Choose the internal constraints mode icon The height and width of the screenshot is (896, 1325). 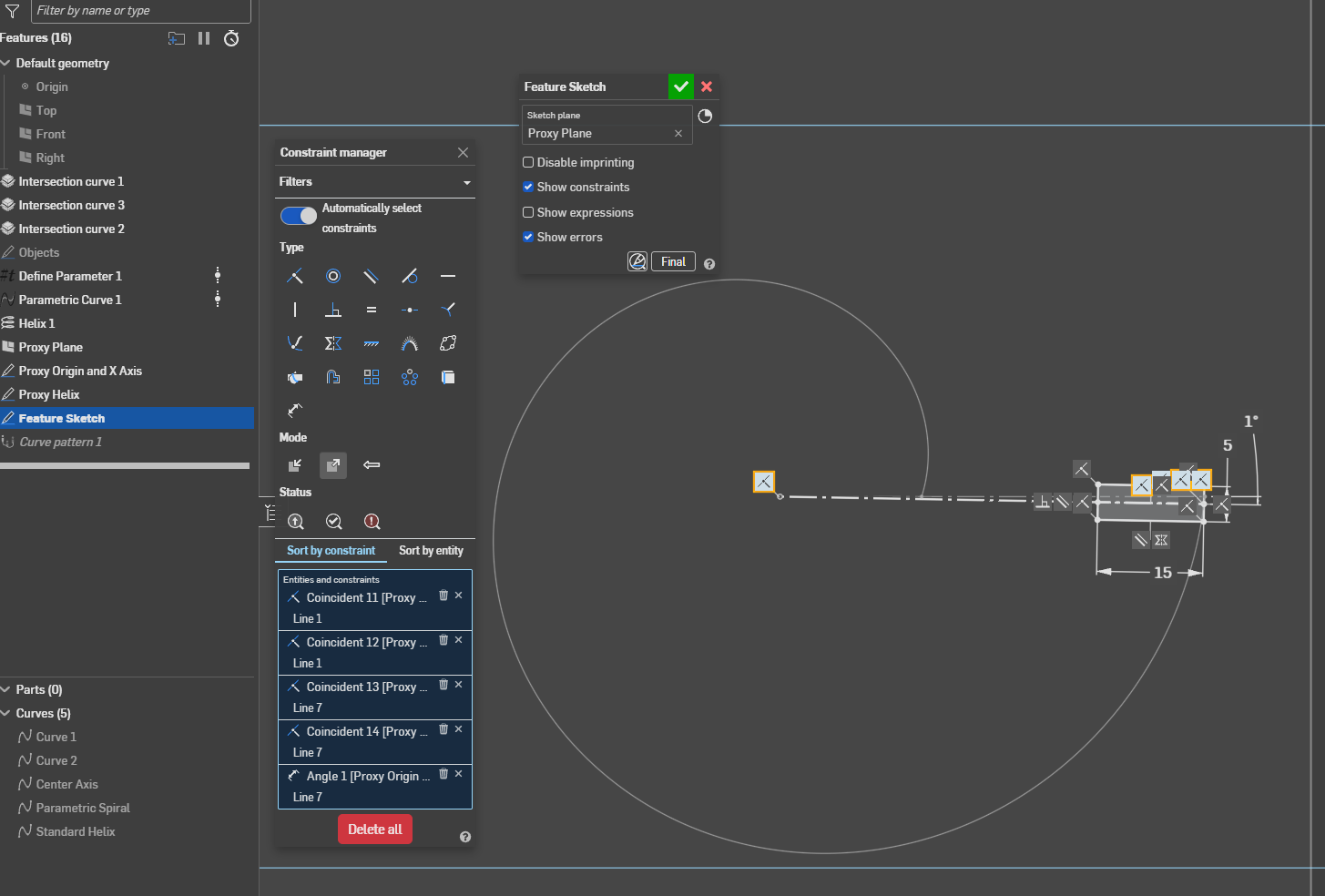pos(295,465)
